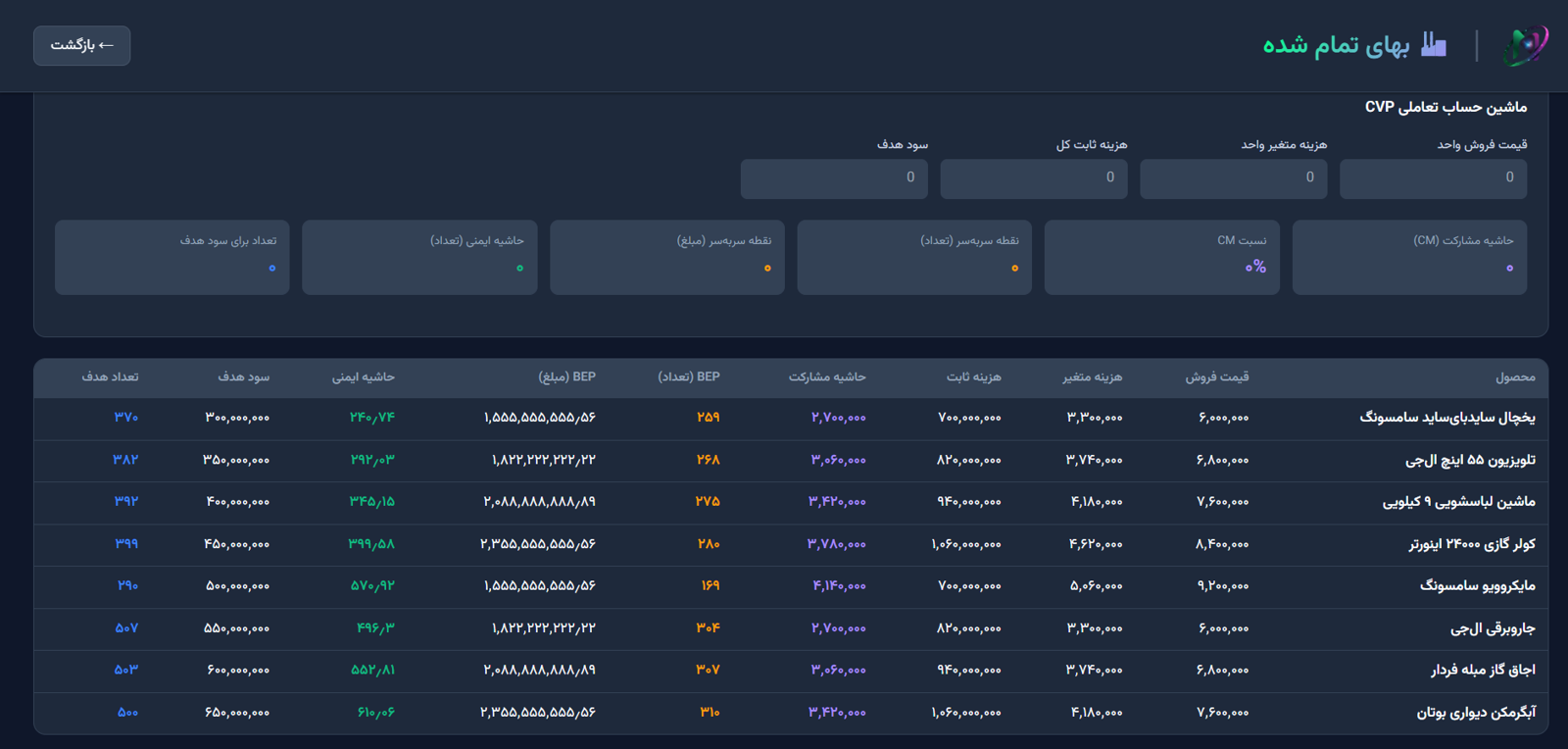Viewport: 1568px width, 749px height.
Task: Focus the هزینه متغیر واحد input field
Action: click(1233, 178)
